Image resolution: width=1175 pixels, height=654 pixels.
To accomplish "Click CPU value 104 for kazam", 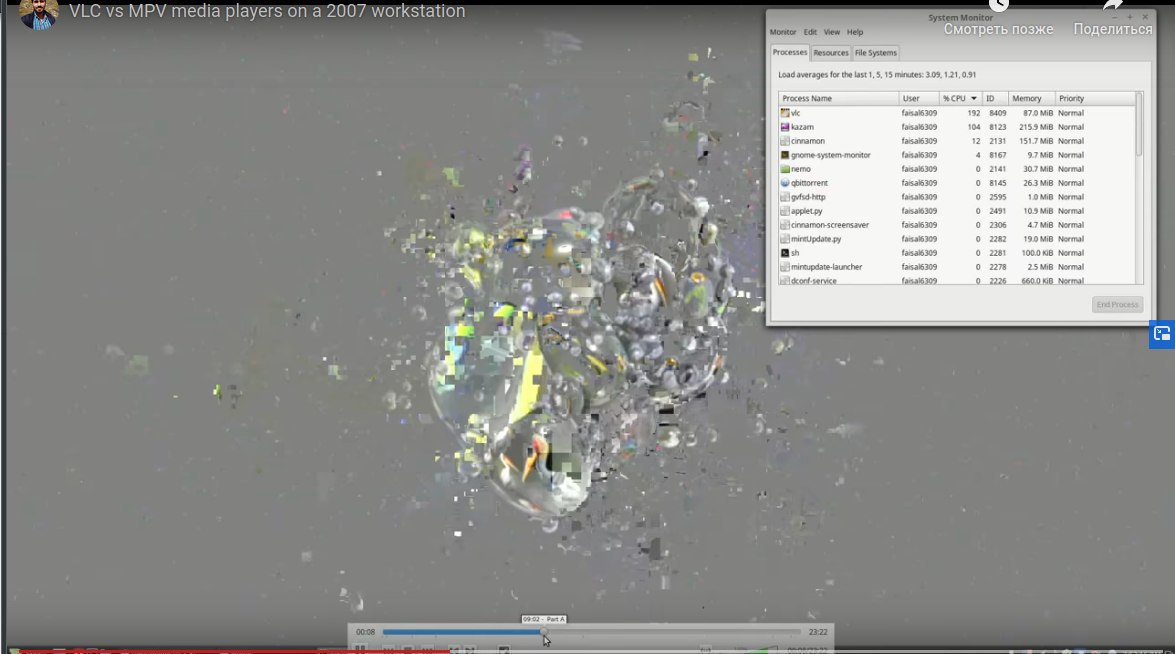I will (x=973, y=127).
